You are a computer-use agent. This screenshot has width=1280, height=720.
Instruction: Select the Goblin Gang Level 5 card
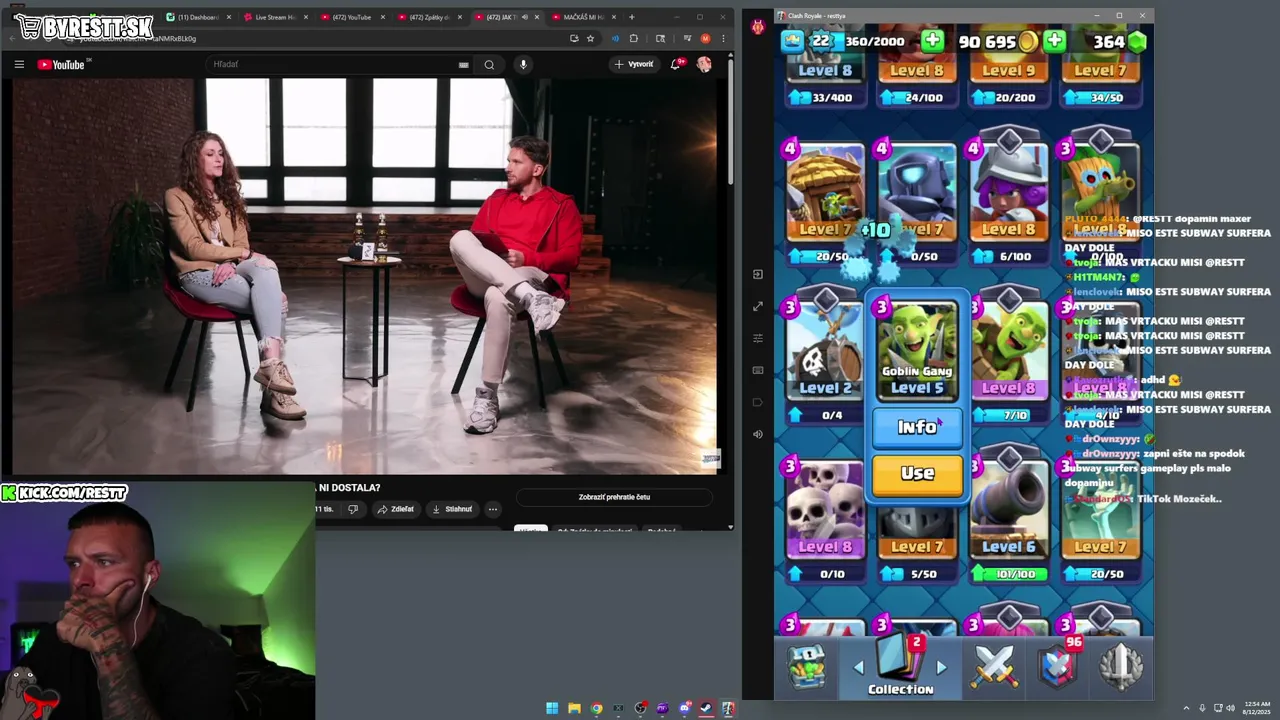point(917,349)
